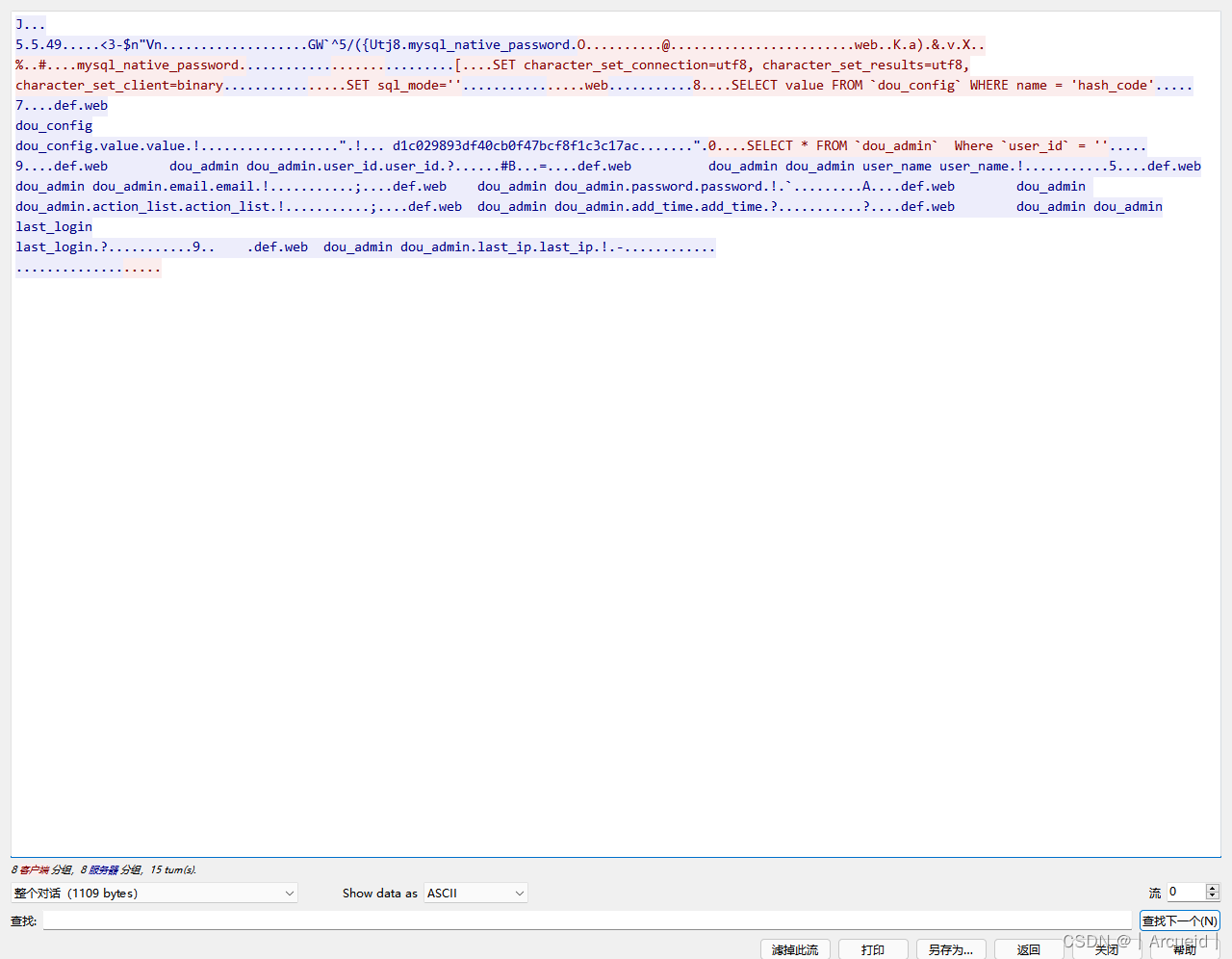Click the "WHERE name = 'hash_code'" text
Screen dimensions: 1232x959
1062,85
